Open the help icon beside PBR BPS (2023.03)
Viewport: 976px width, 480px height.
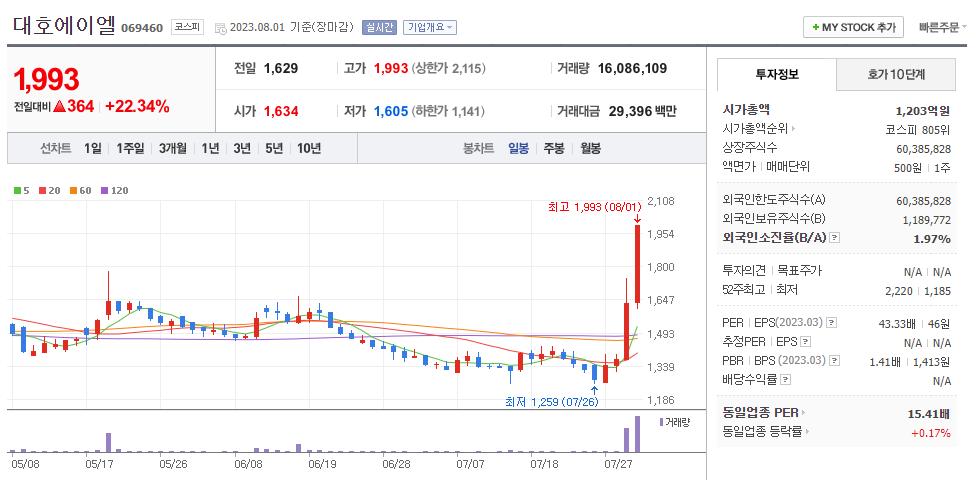point(835,360)
